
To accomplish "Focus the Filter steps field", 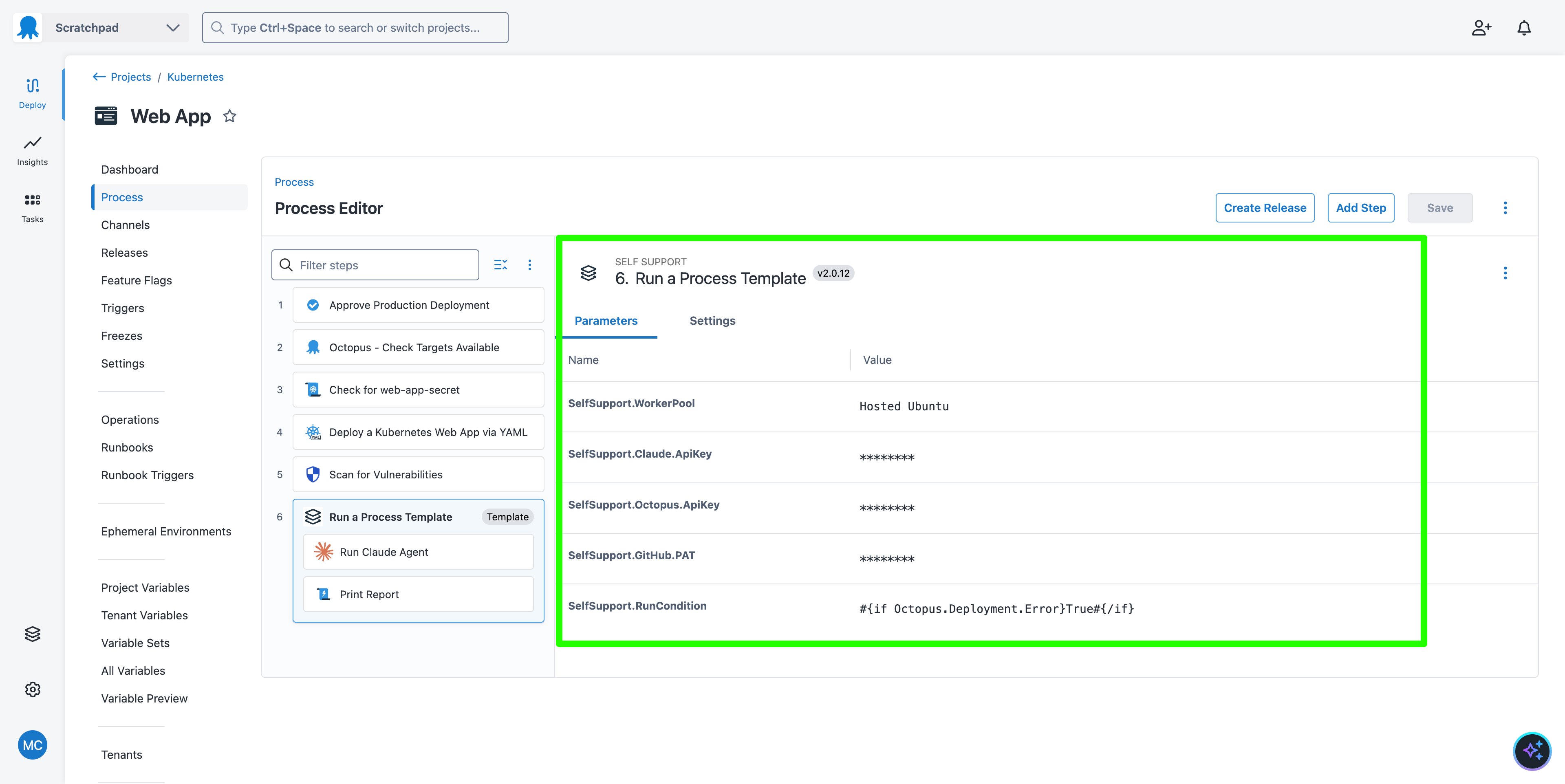I will pos(375,265).
